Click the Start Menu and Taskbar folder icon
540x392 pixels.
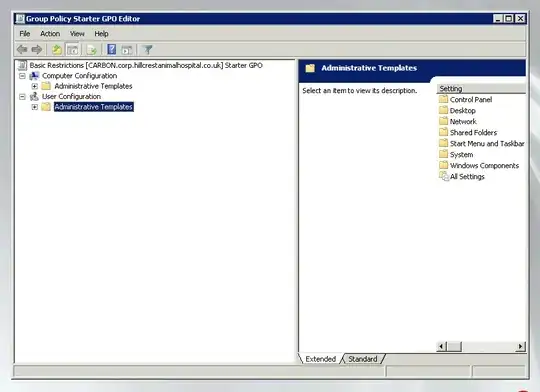[x=443, y=143]
